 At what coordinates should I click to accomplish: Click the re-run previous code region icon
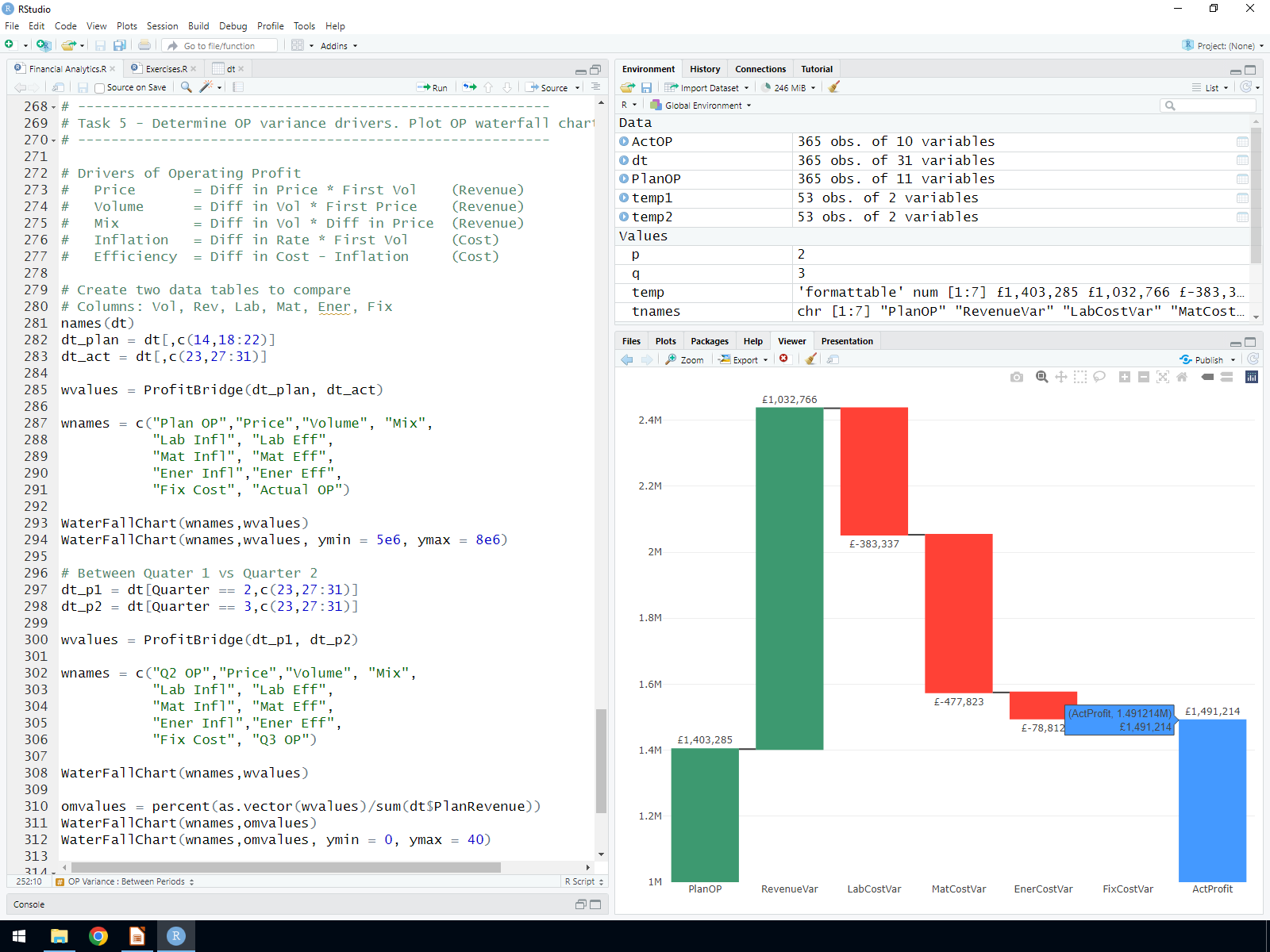(x=470, y=87)
